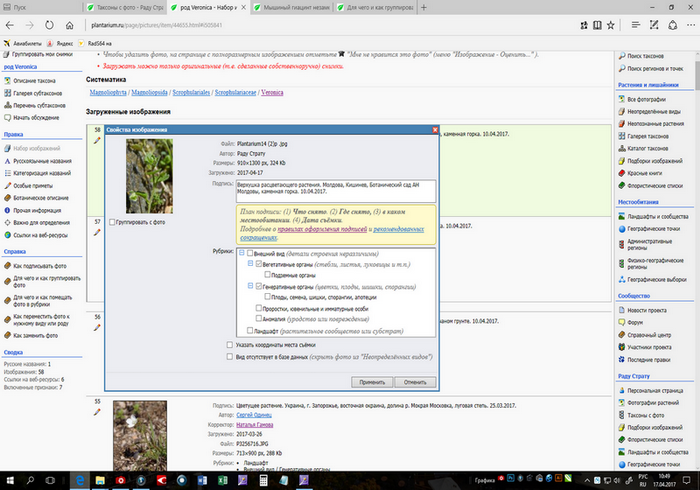Viewport: 700px width, 490px height.
Task: Click the pencil edit icon for photo 57
Action: click(x=97, y=232)
